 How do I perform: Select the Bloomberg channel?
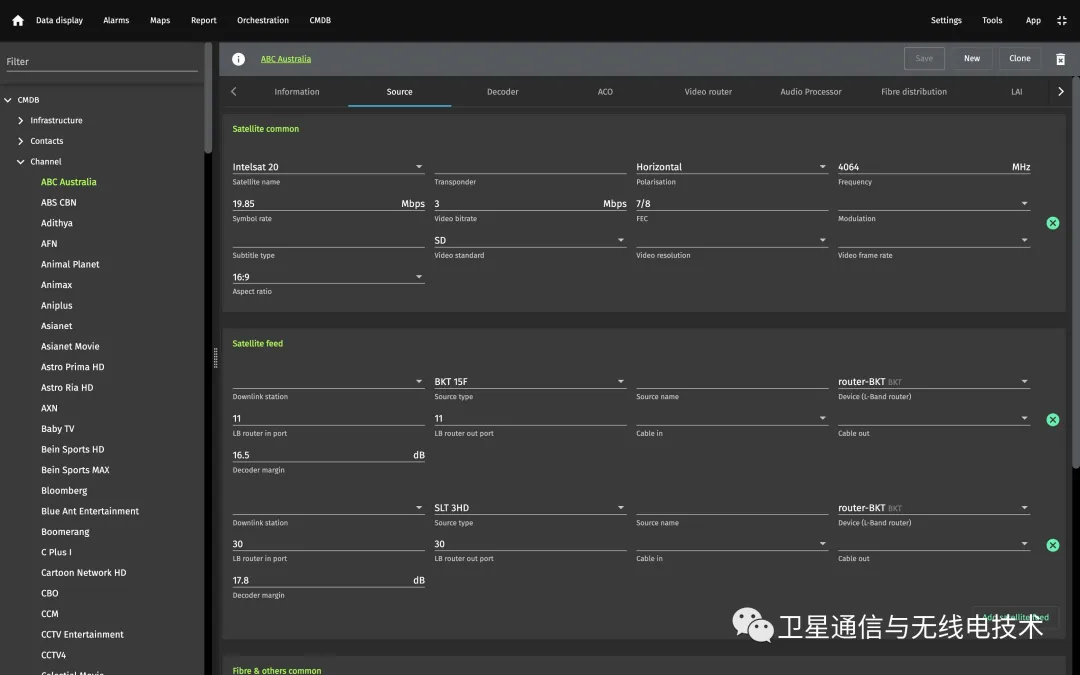point(64,490)
